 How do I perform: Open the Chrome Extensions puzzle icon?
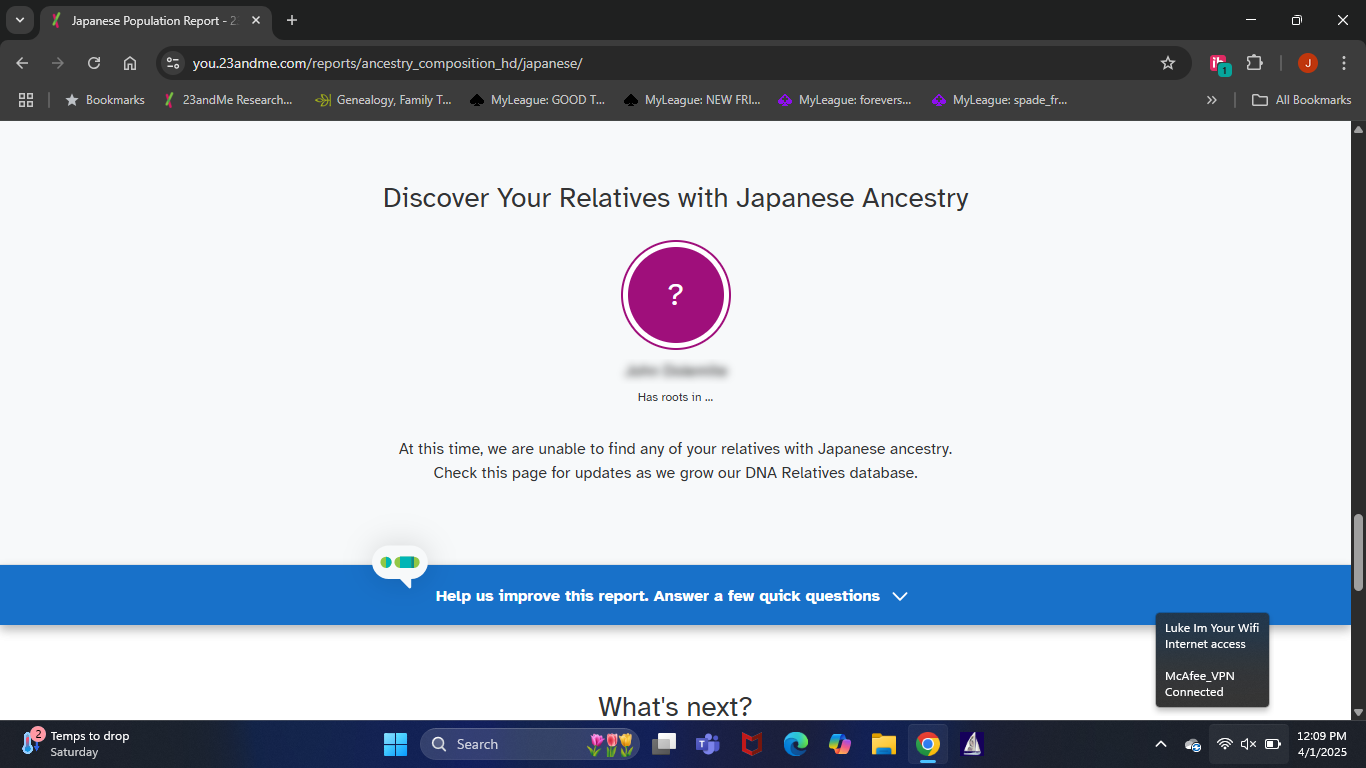(1254, 63)
